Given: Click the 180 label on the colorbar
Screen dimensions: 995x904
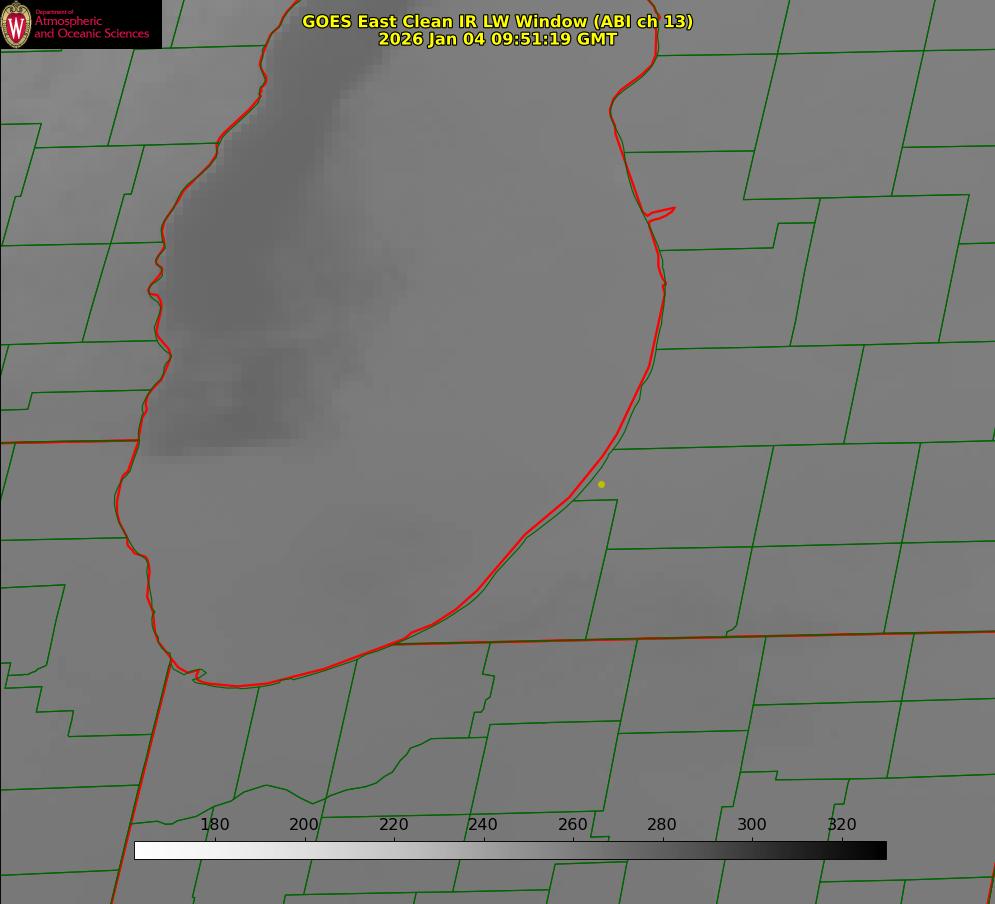Looking at the screenshot, I should click(214, 824).
